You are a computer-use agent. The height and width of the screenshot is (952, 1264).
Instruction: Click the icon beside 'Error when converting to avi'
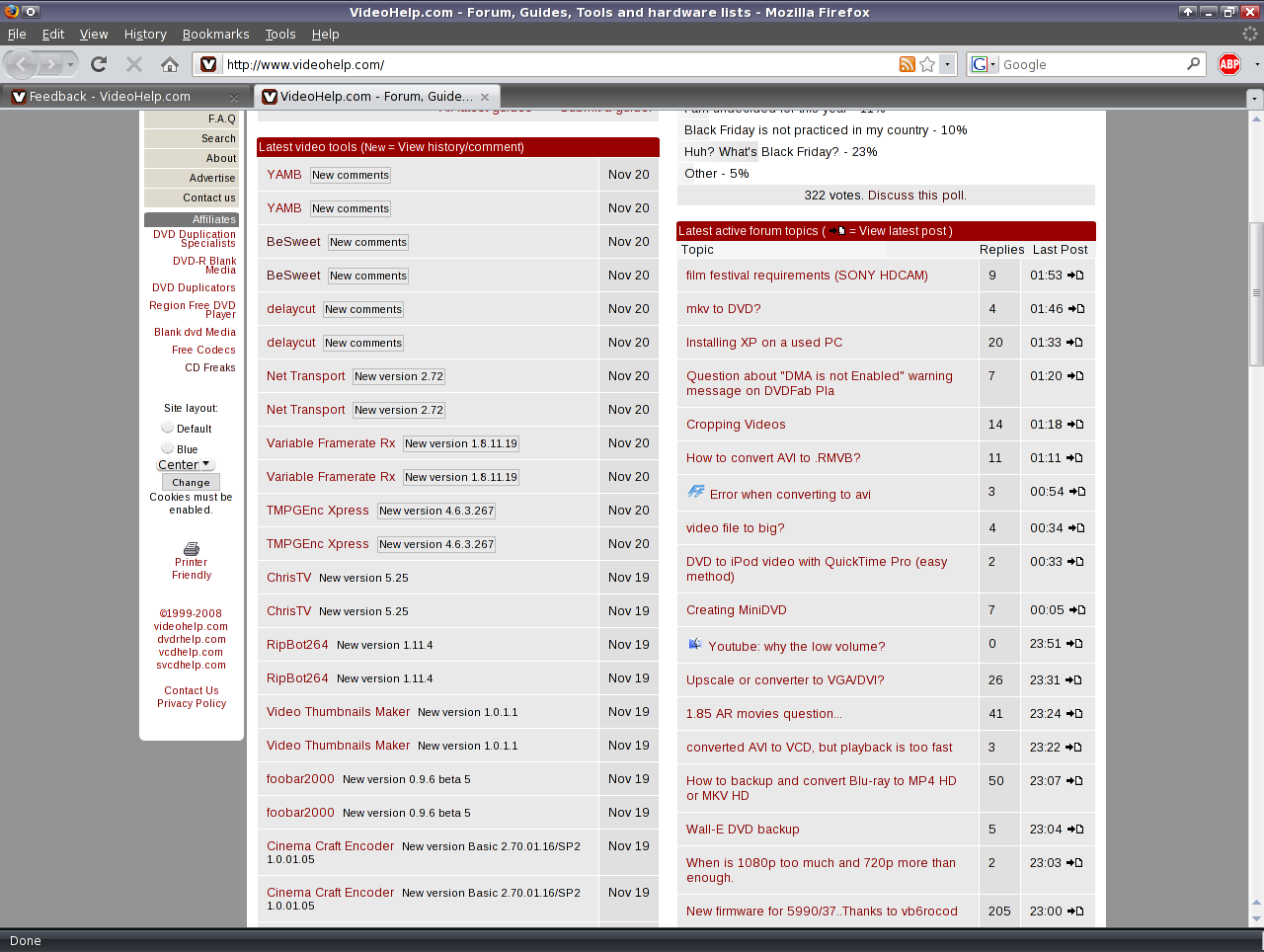click(x=696, y=492)
